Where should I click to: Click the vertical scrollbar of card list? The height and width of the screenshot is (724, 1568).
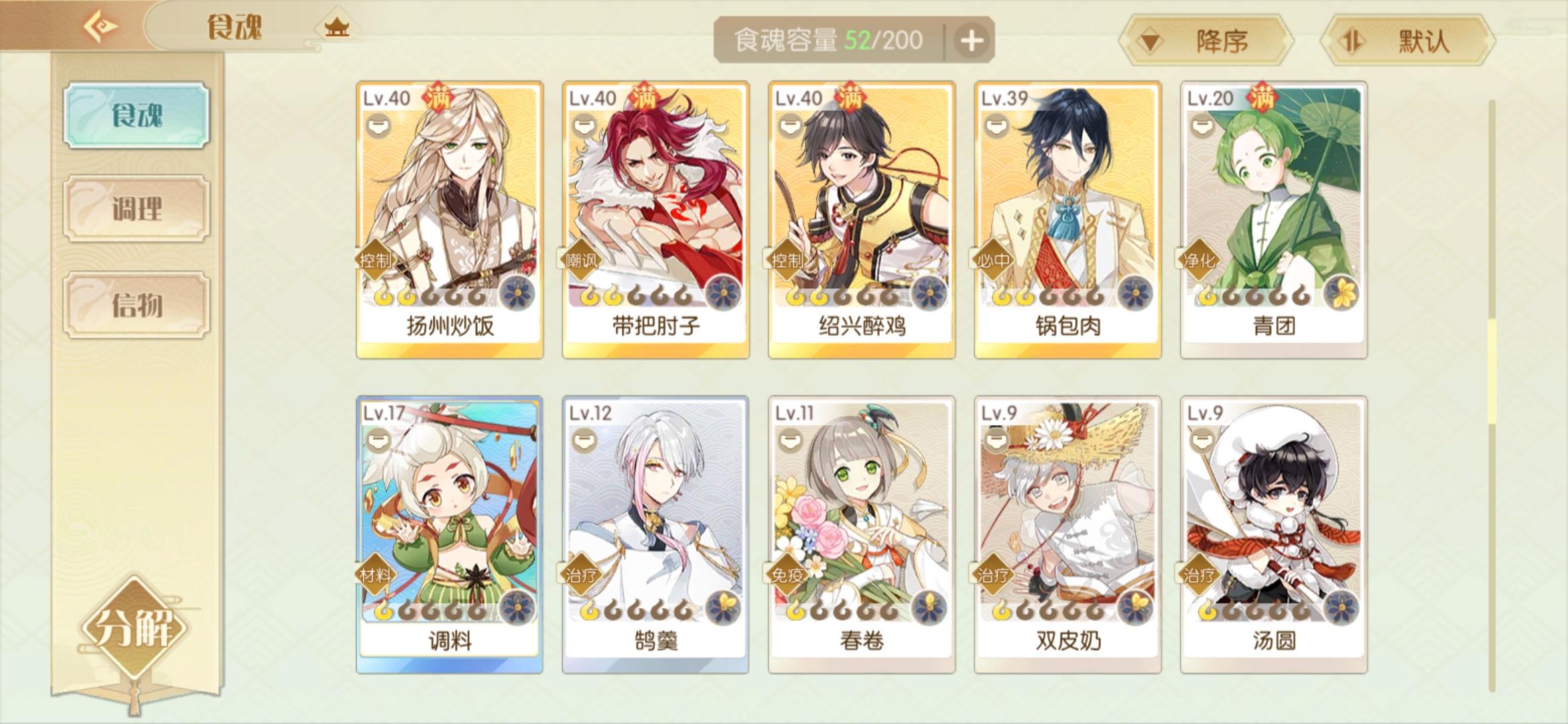(1492, 396)
